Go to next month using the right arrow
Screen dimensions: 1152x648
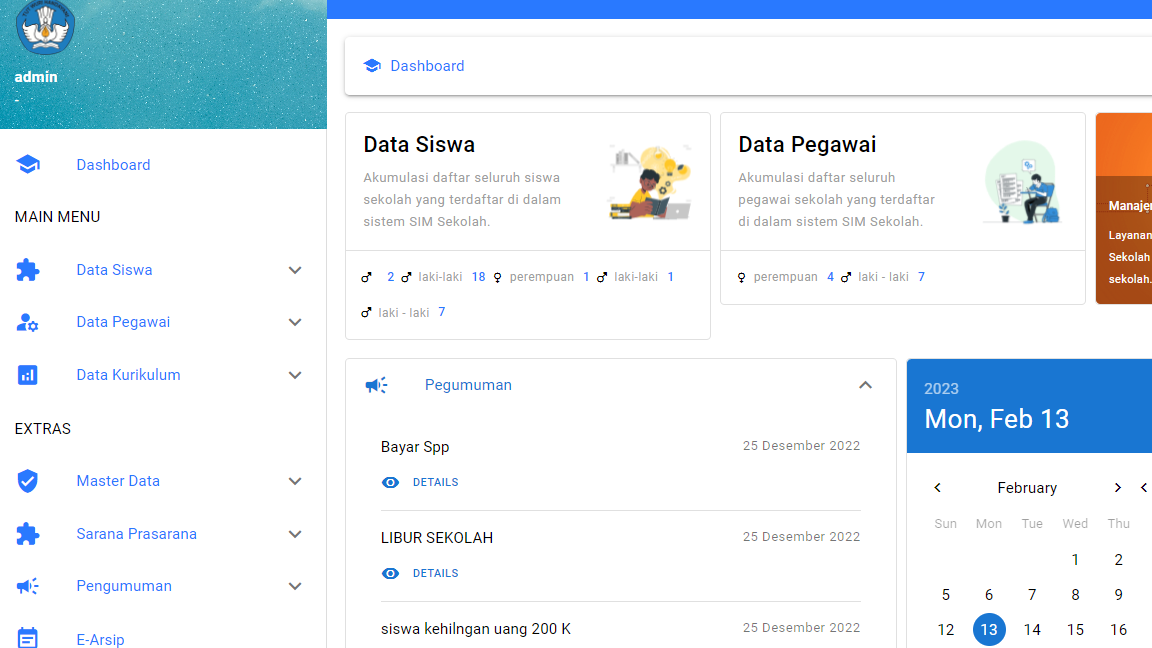1117,487
